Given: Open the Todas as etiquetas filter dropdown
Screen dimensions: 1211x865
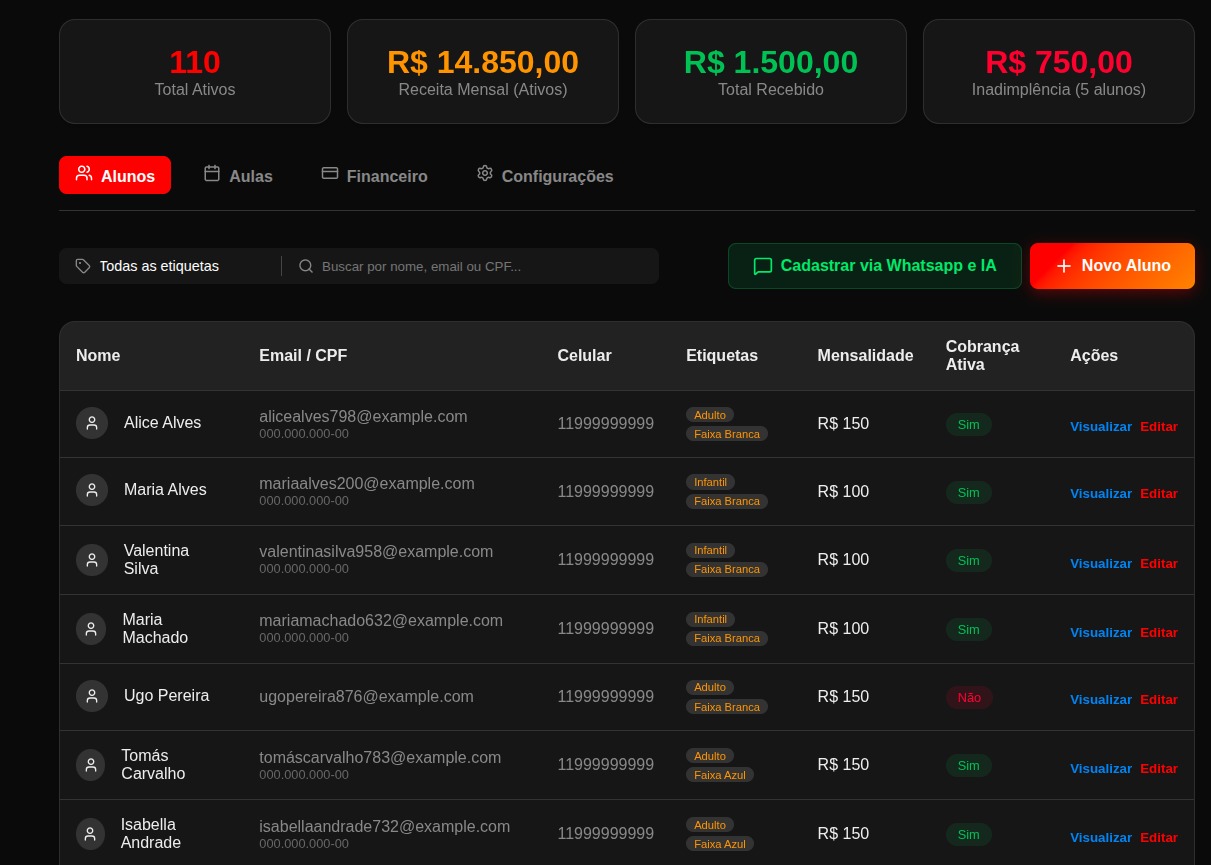Looking at the screenshot, I should coord(159,266).
